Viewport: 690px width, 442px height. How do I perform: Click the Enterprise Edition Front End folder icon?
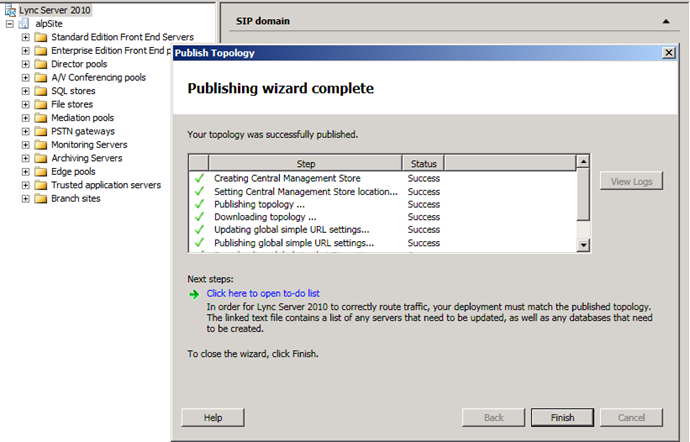[x=41, y=51]
